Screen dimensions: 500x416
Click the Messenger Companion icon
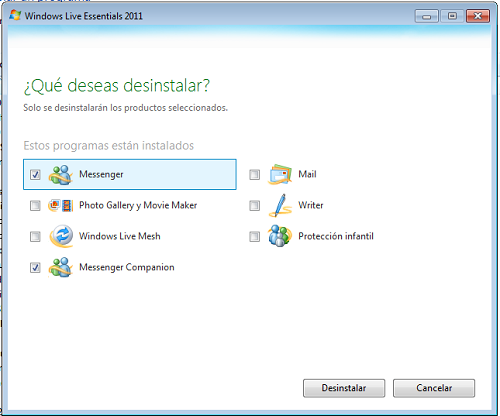pyautogui.click(x=60, y=267)
